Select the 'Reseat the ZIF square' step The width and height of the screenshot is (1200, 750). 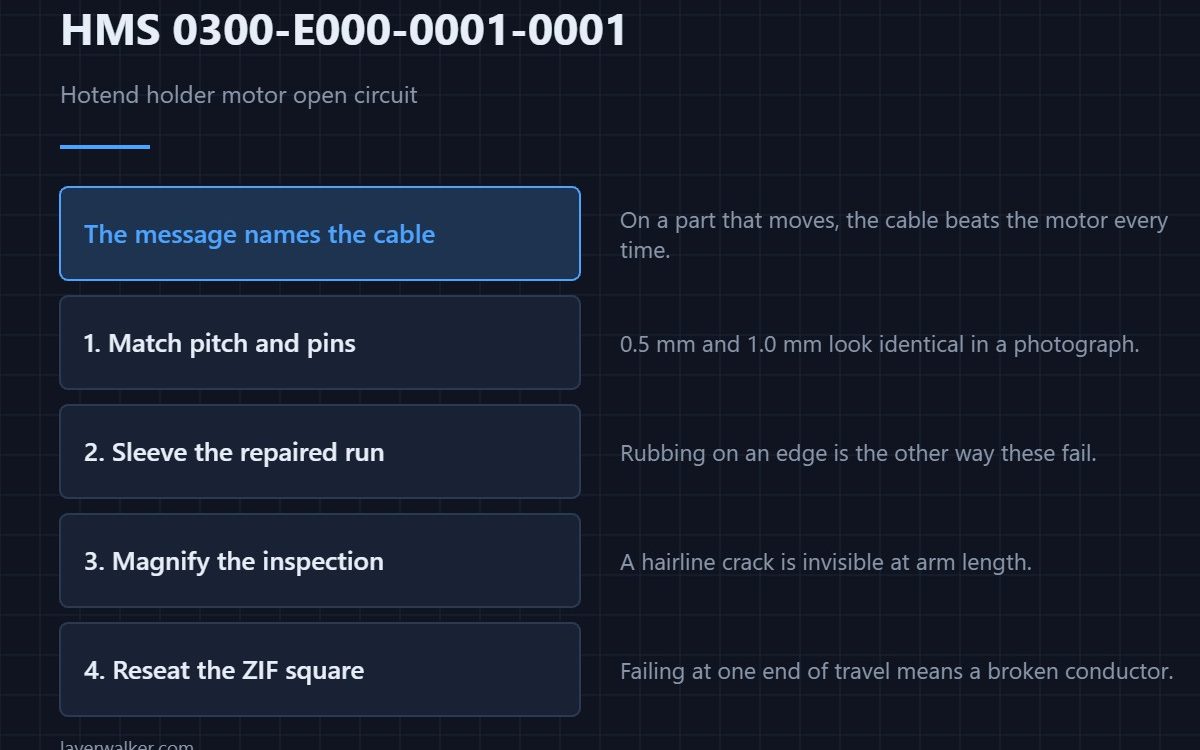point(320,669)
